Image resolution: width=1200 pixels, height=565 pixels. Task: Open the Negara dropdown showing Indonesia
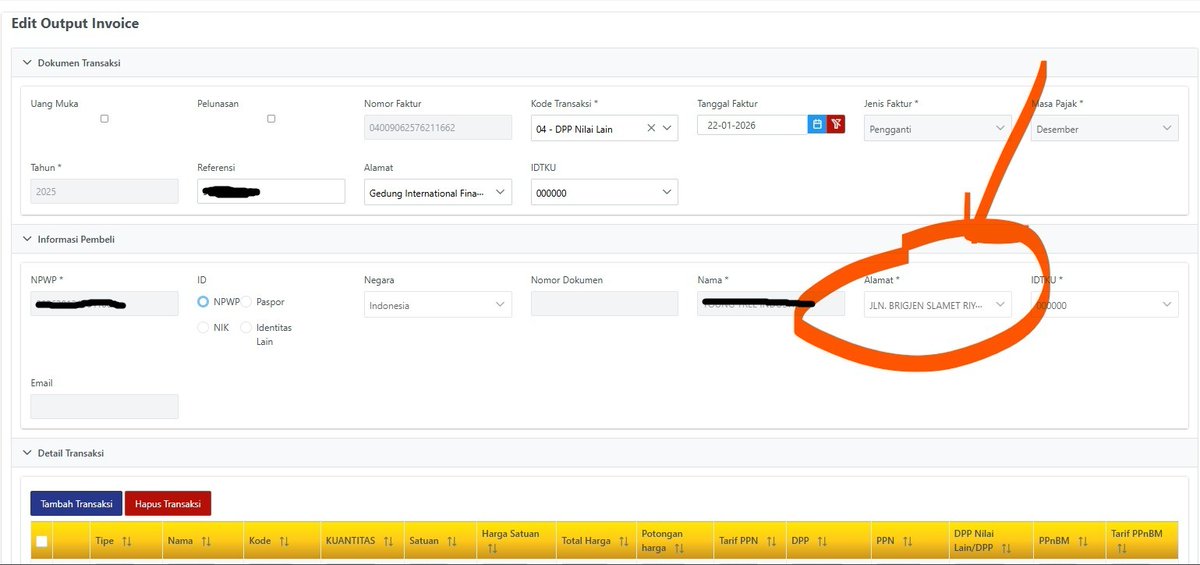click(438, 305)
